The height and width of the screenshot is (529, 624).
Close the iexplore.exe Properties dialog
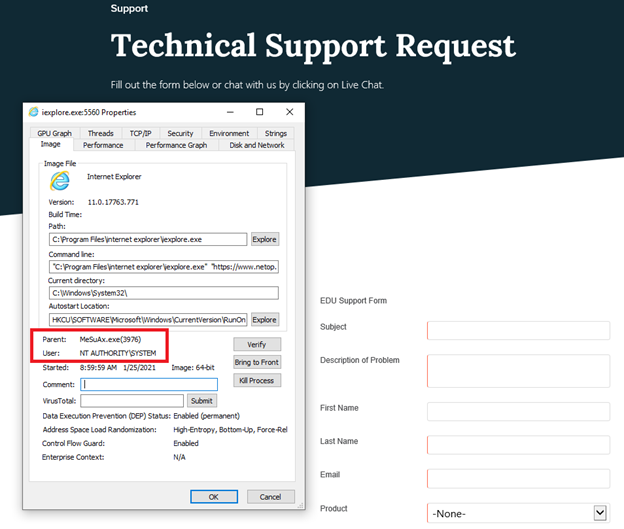[289, 112]
